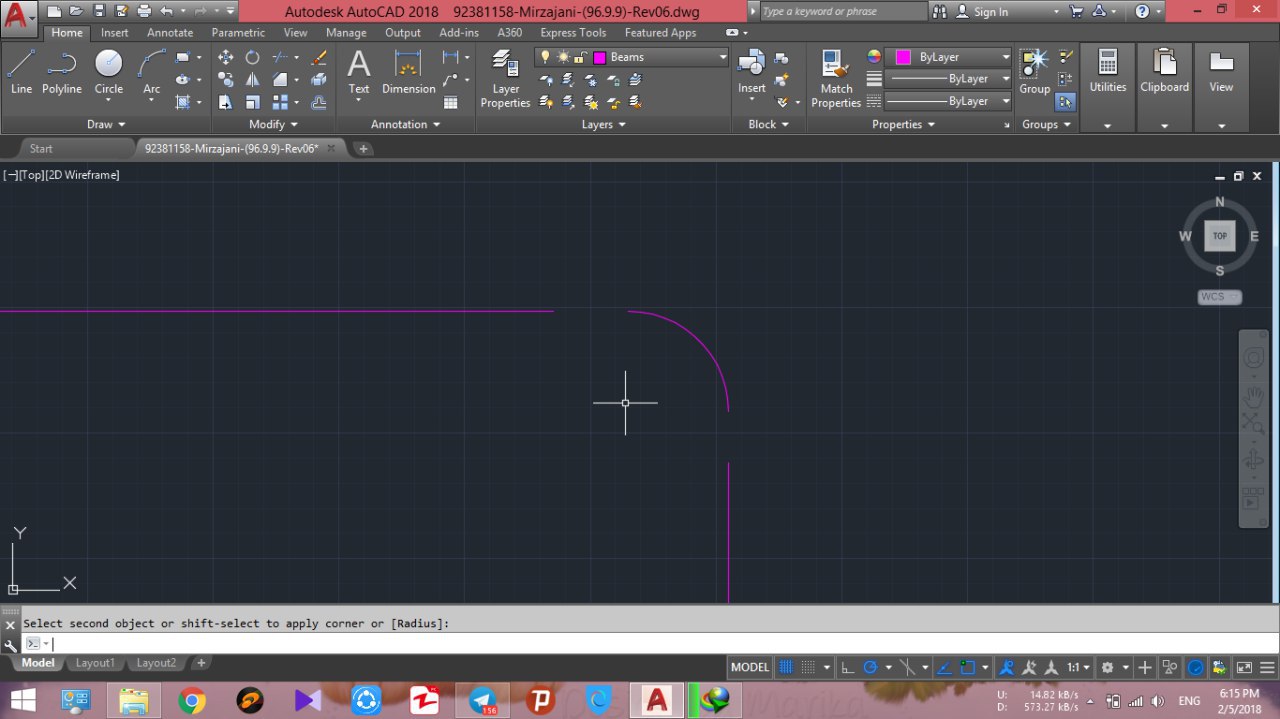This screenshot has height=719, width=1280.
Task: Expand the Layers panel
Action: click(x=604, y=124)
